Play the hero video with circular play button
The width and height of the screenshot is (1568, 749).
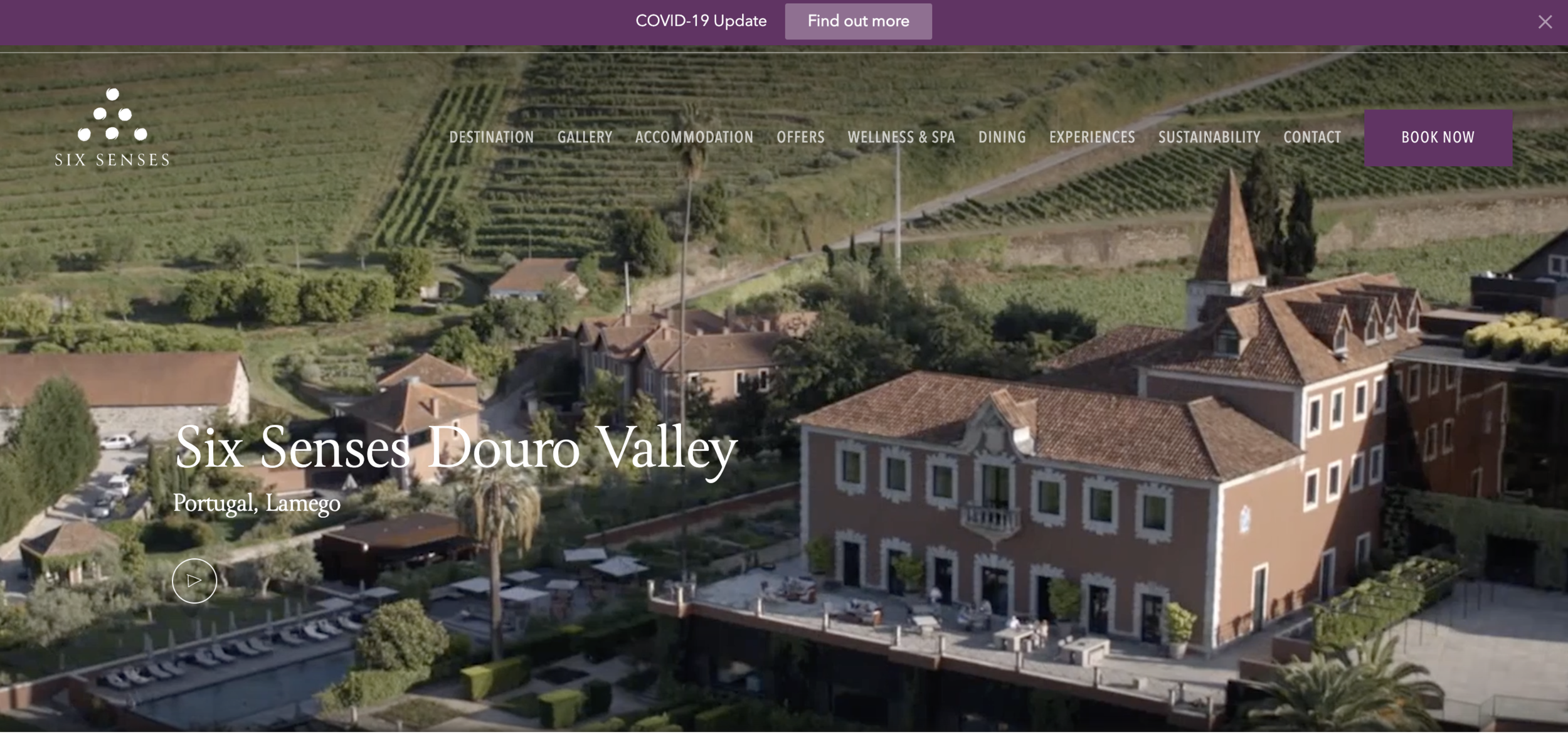point(194,581)
